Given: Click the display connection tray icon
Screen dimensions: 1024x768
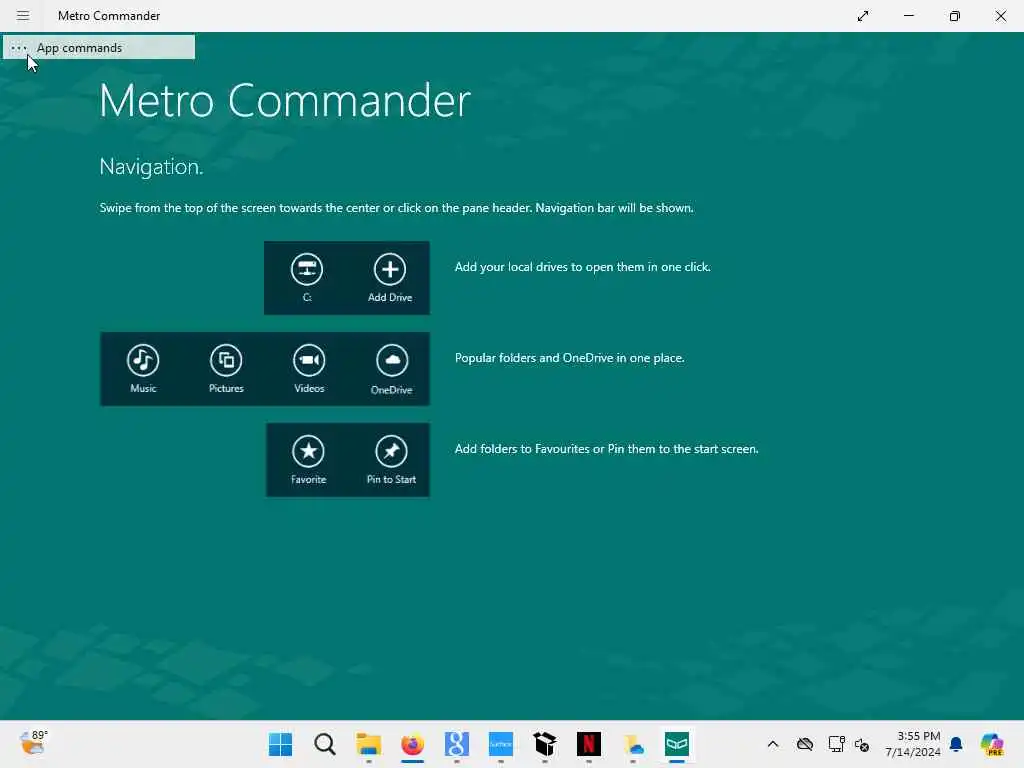Looking at the screenshot, I should (836, 744).
